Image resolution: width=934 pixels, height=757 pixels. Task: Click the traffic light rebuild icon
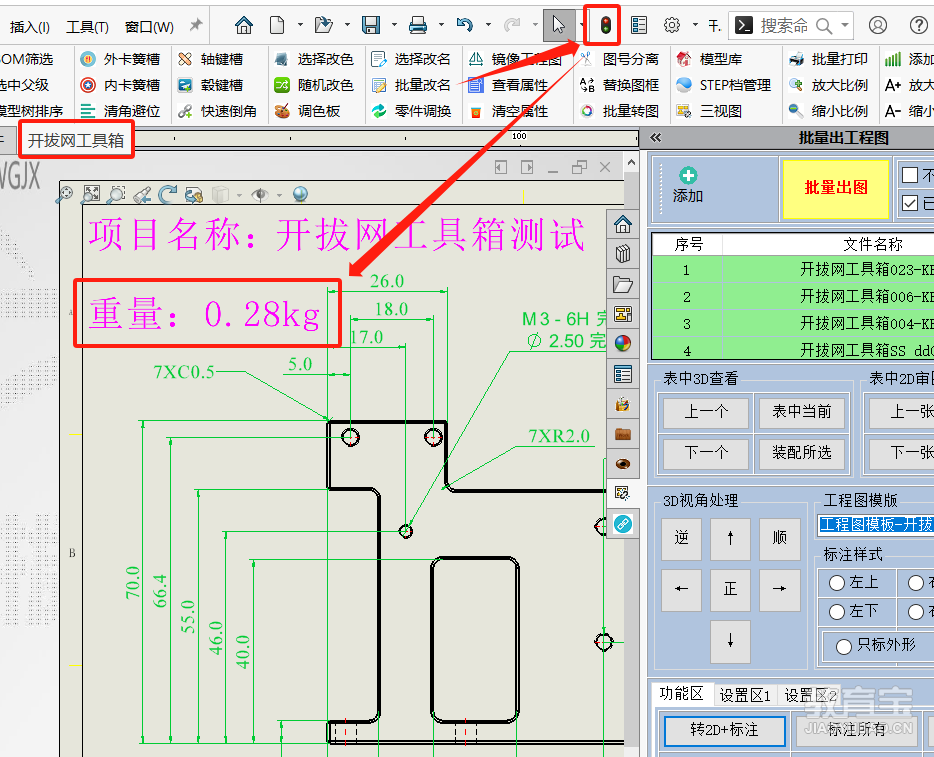pyautogui.click(x=605, y=26)
